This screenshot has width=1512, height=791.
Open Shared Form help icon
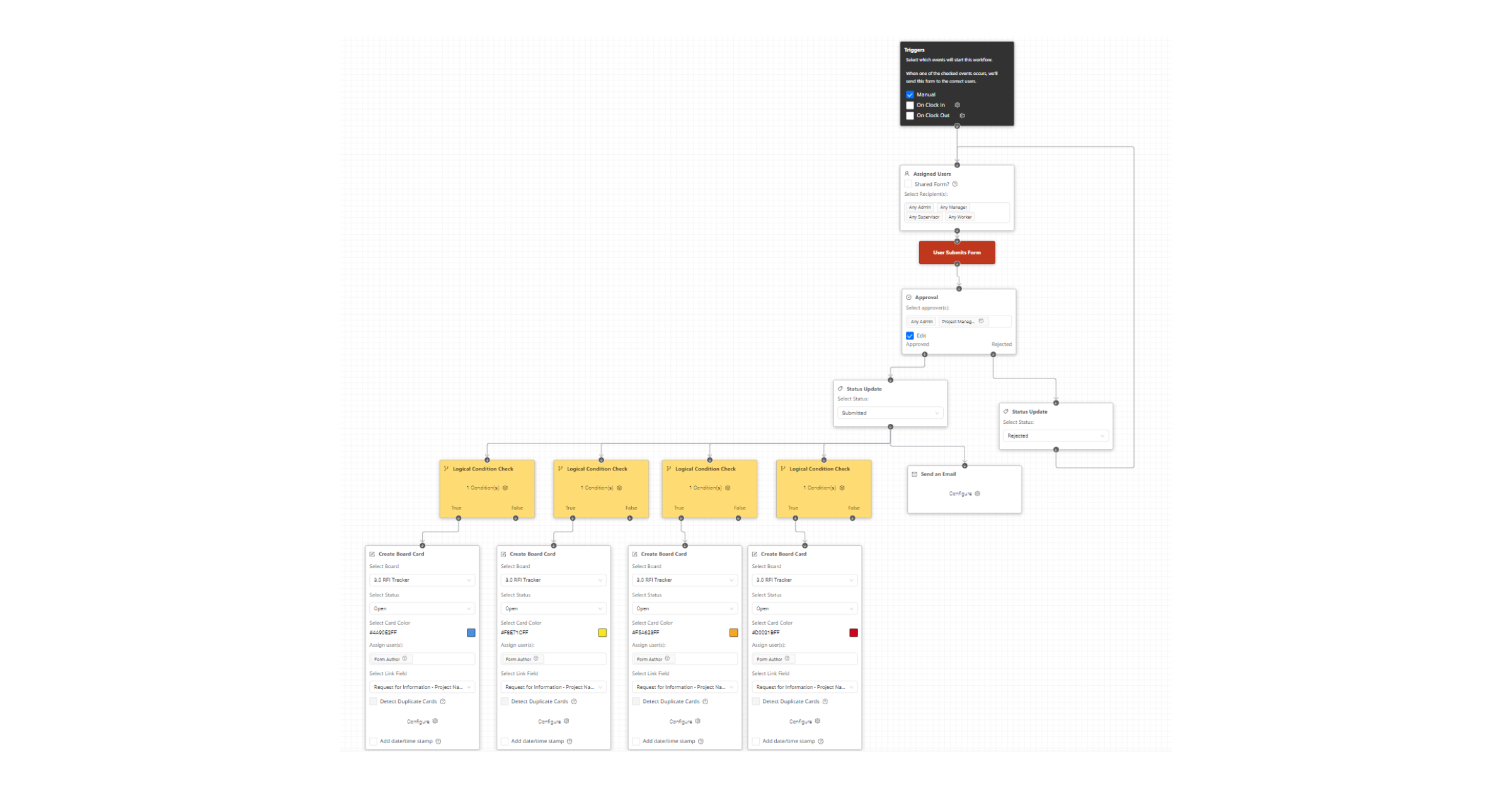[955, 185]
